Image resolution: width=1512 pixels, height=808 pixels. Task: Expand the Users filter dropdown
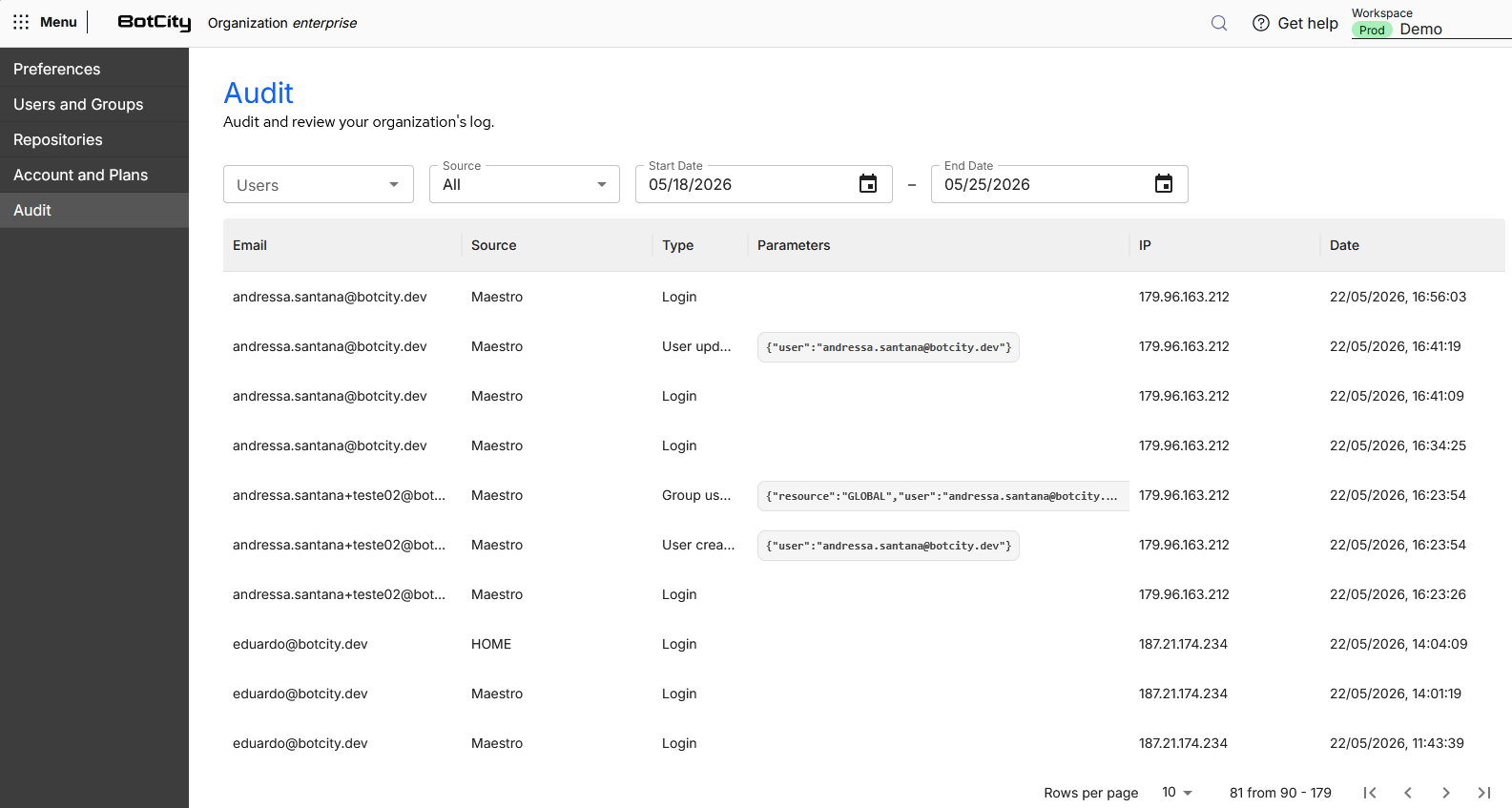(319, 184)
